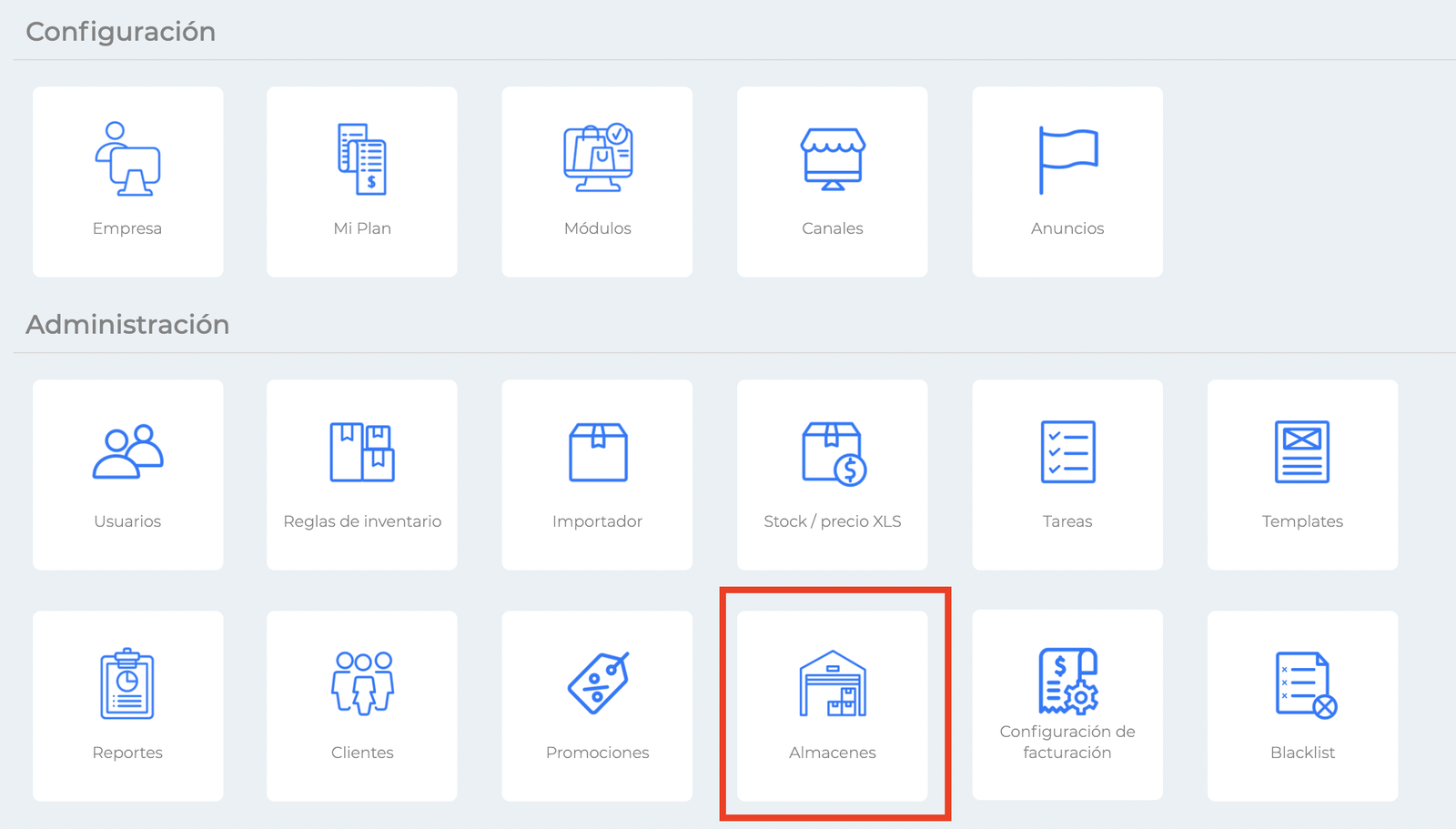Open the Empresa settings icon

[127, 159]
